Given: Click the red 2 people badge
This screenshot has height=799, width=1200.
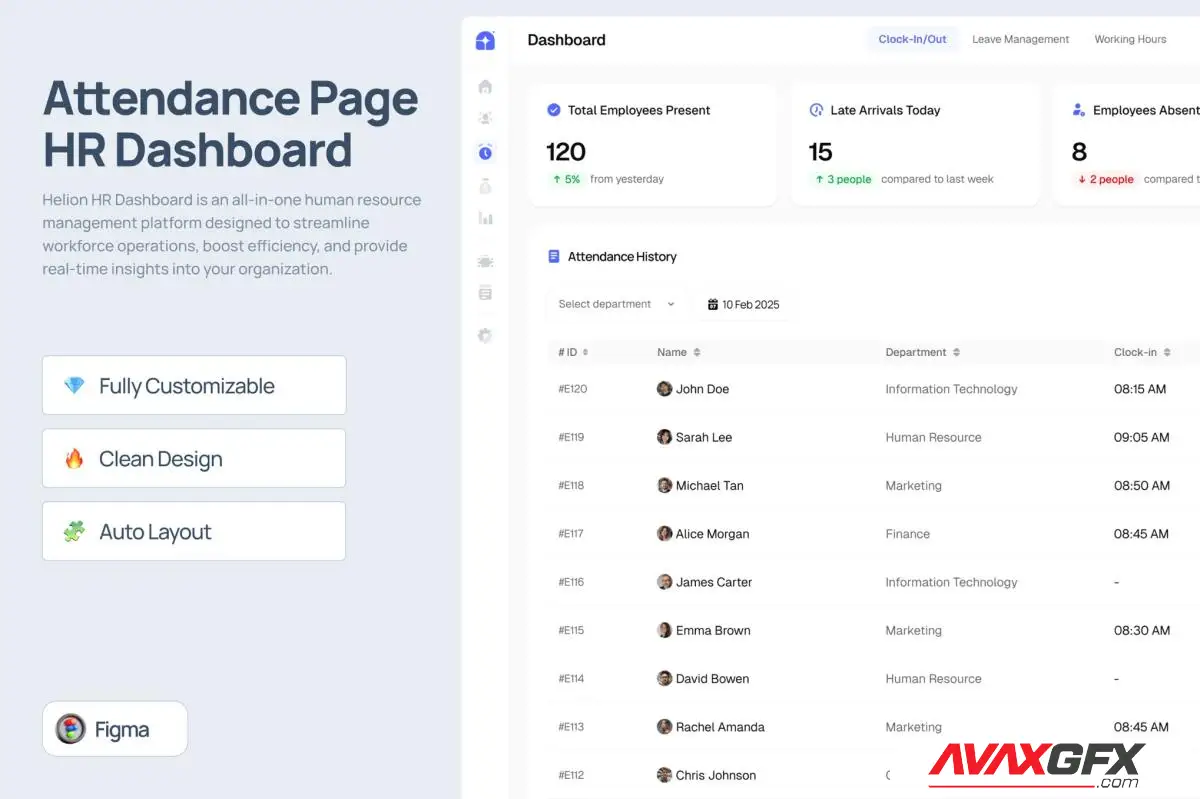Looking at the screenshot, I should tap(1105, 179).
